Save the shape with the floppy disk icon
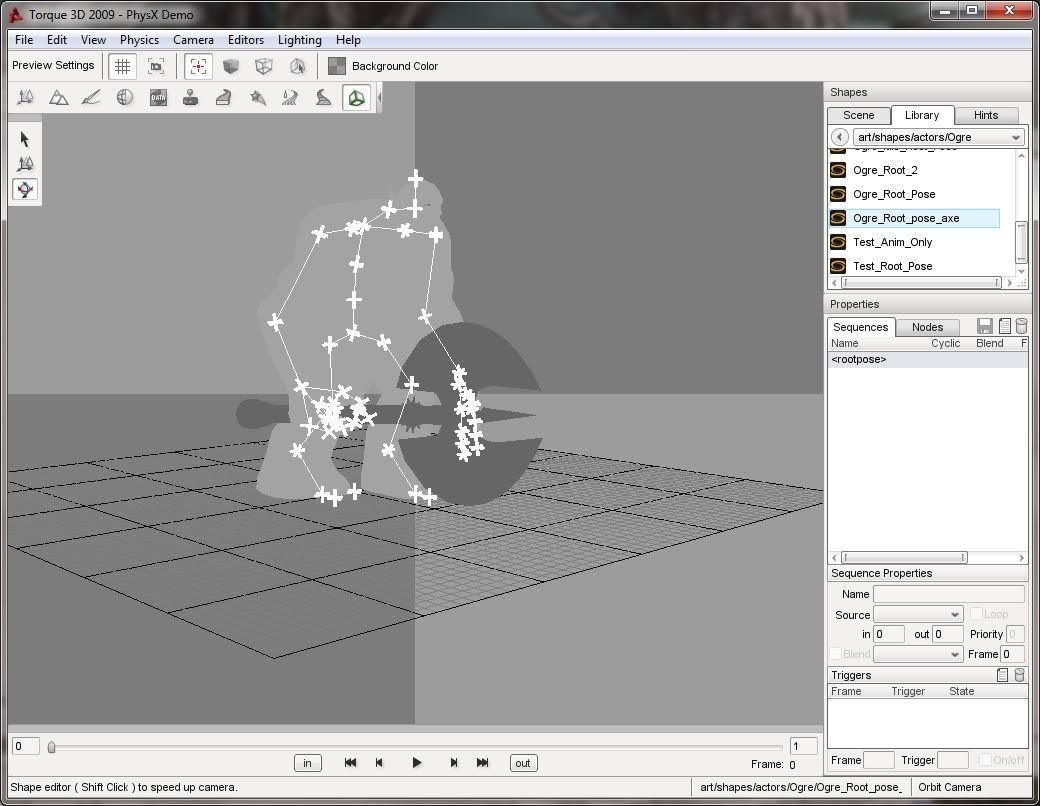The width and height of the screenshot is (1040, 806). point(985,327)
